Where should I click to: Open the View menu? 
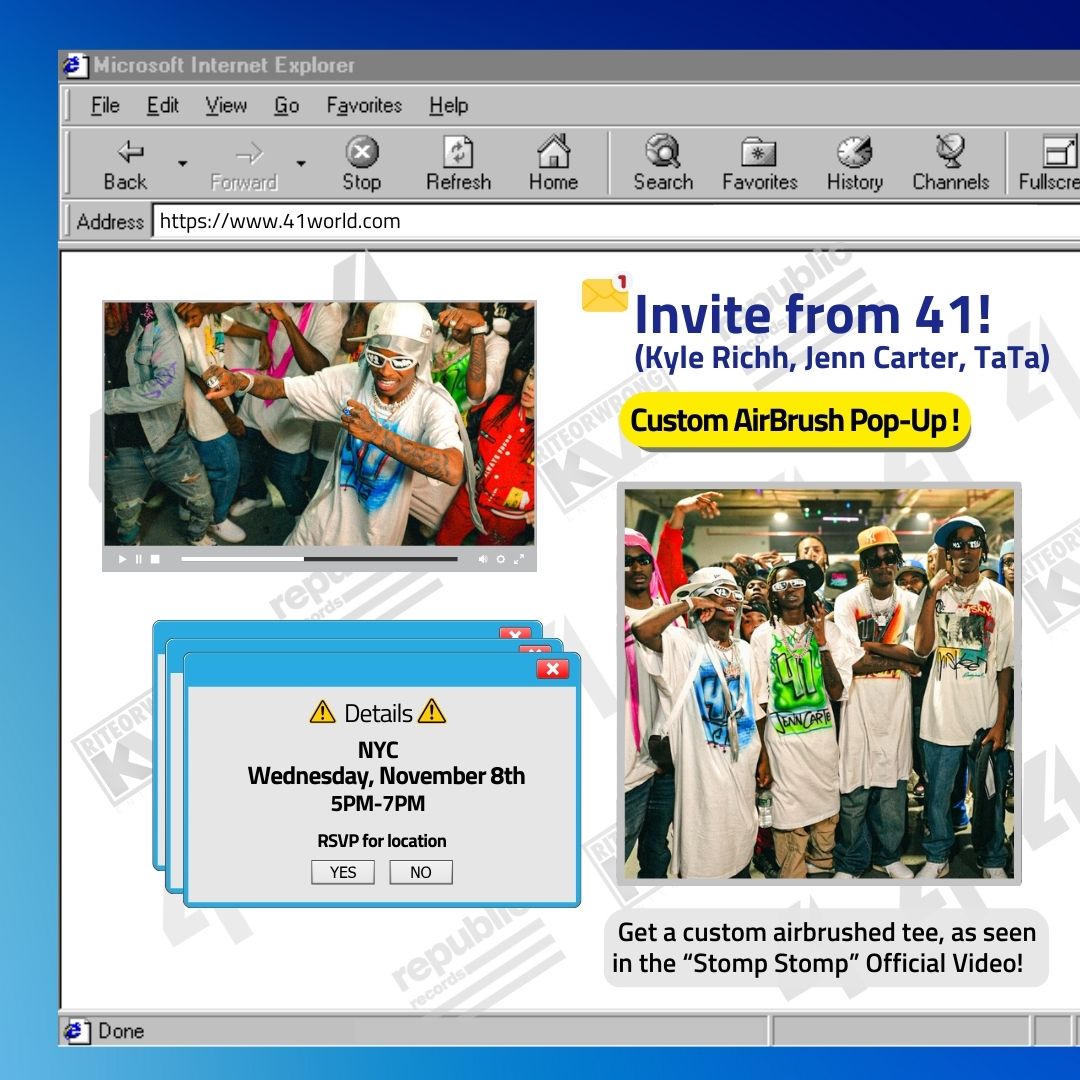tap(226, 105)
